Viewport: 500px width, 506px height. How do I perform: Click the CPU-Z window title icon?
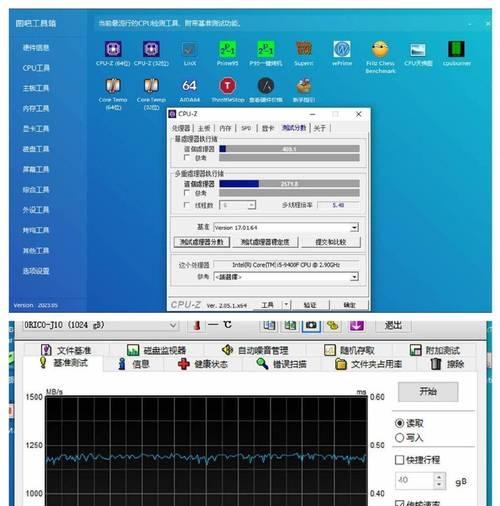coord(172,114)
